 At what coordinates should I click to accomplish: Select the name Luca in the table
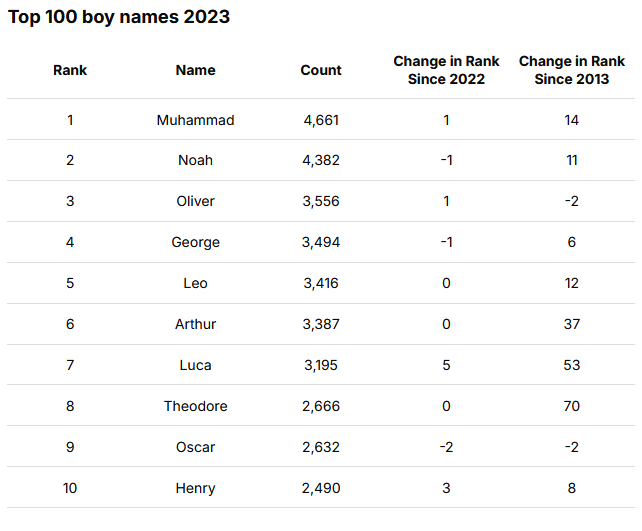tap(195, 365)
